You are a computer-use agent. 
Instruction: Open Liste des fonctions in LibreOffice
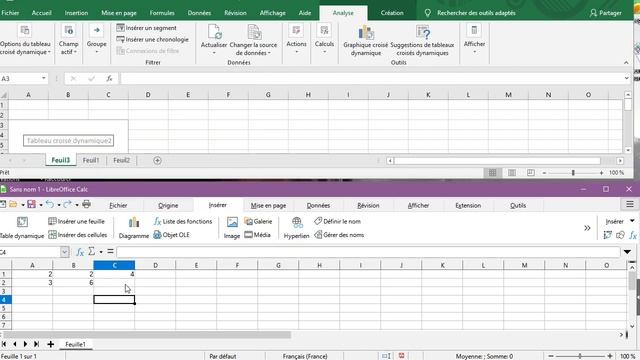coord(183,221)
